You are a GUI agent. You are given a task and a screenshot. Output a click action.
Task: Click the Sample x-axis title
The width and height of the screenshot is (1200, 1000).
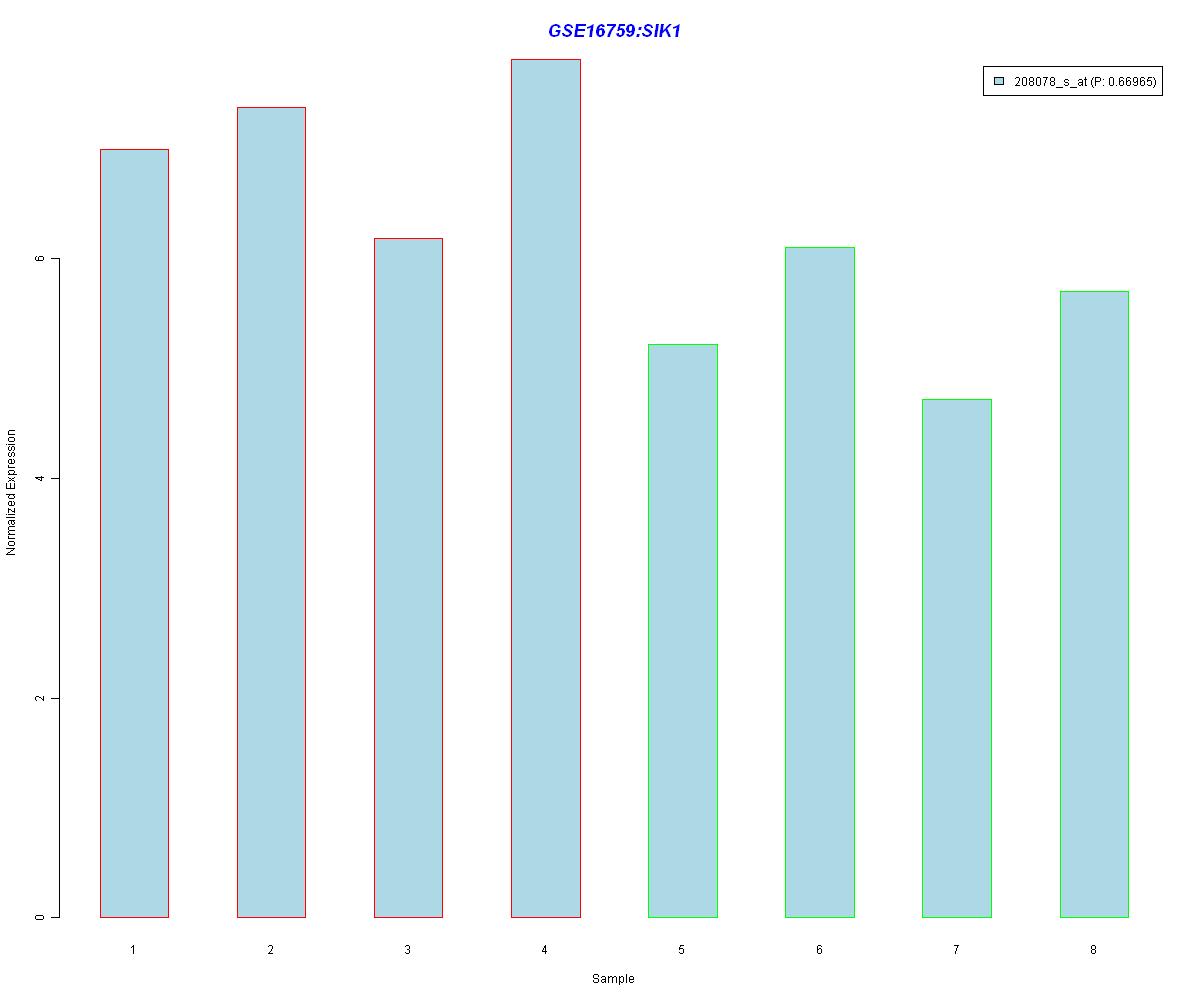[x=613, y=979]
